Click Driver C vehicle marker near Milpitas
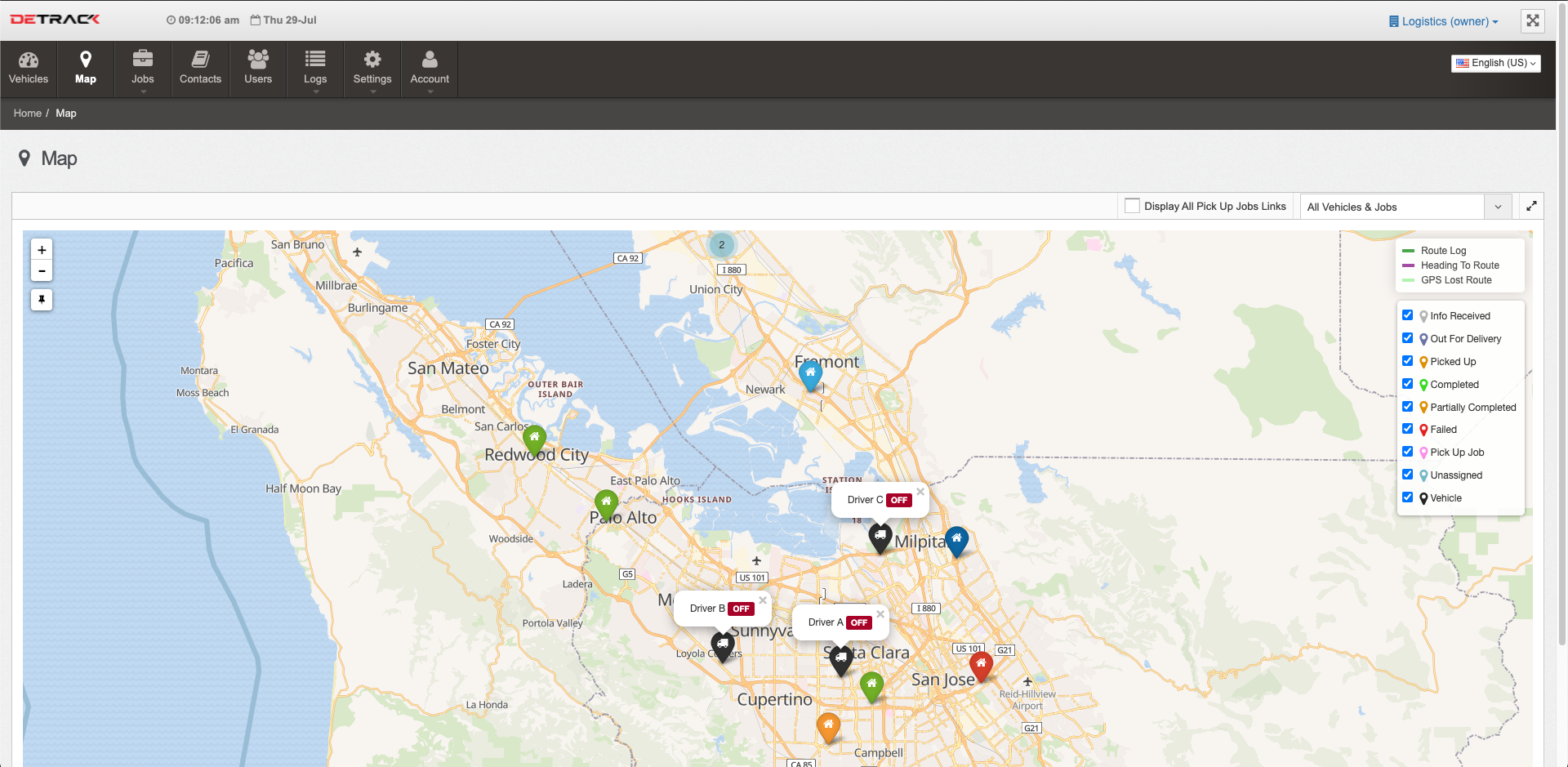The image size is (1568, 767). (x=880, y=537)
